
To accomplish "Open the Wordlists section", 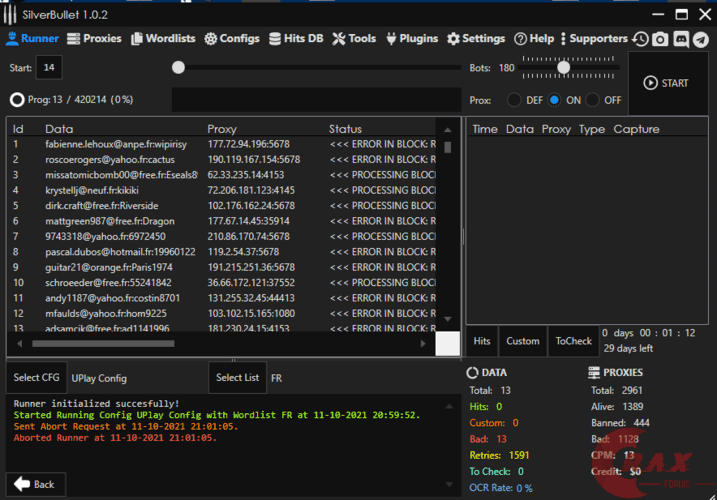I will point(163,39).
